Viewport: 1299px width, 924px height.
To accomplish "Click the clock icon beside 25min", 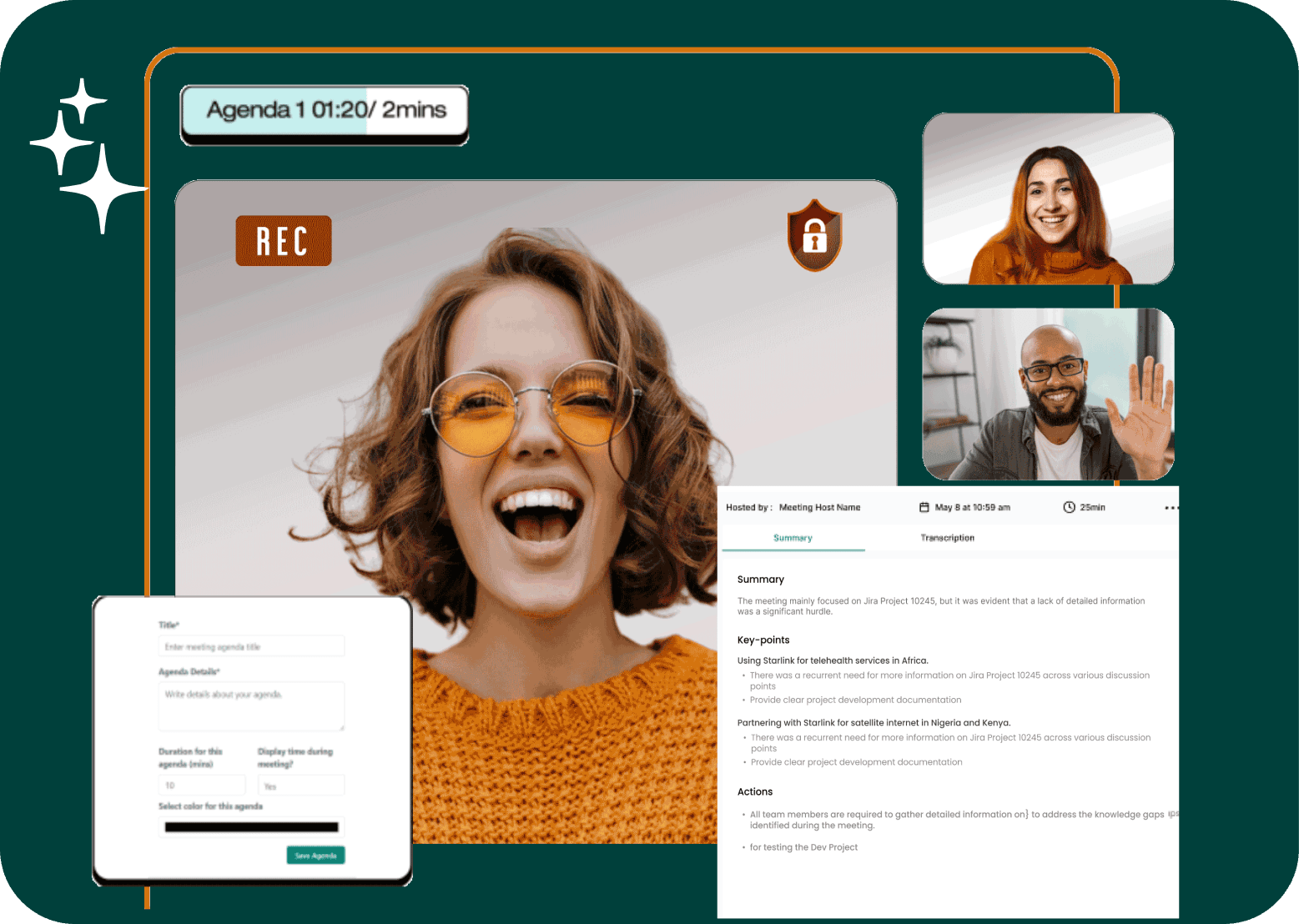I will click(1069, 507).
